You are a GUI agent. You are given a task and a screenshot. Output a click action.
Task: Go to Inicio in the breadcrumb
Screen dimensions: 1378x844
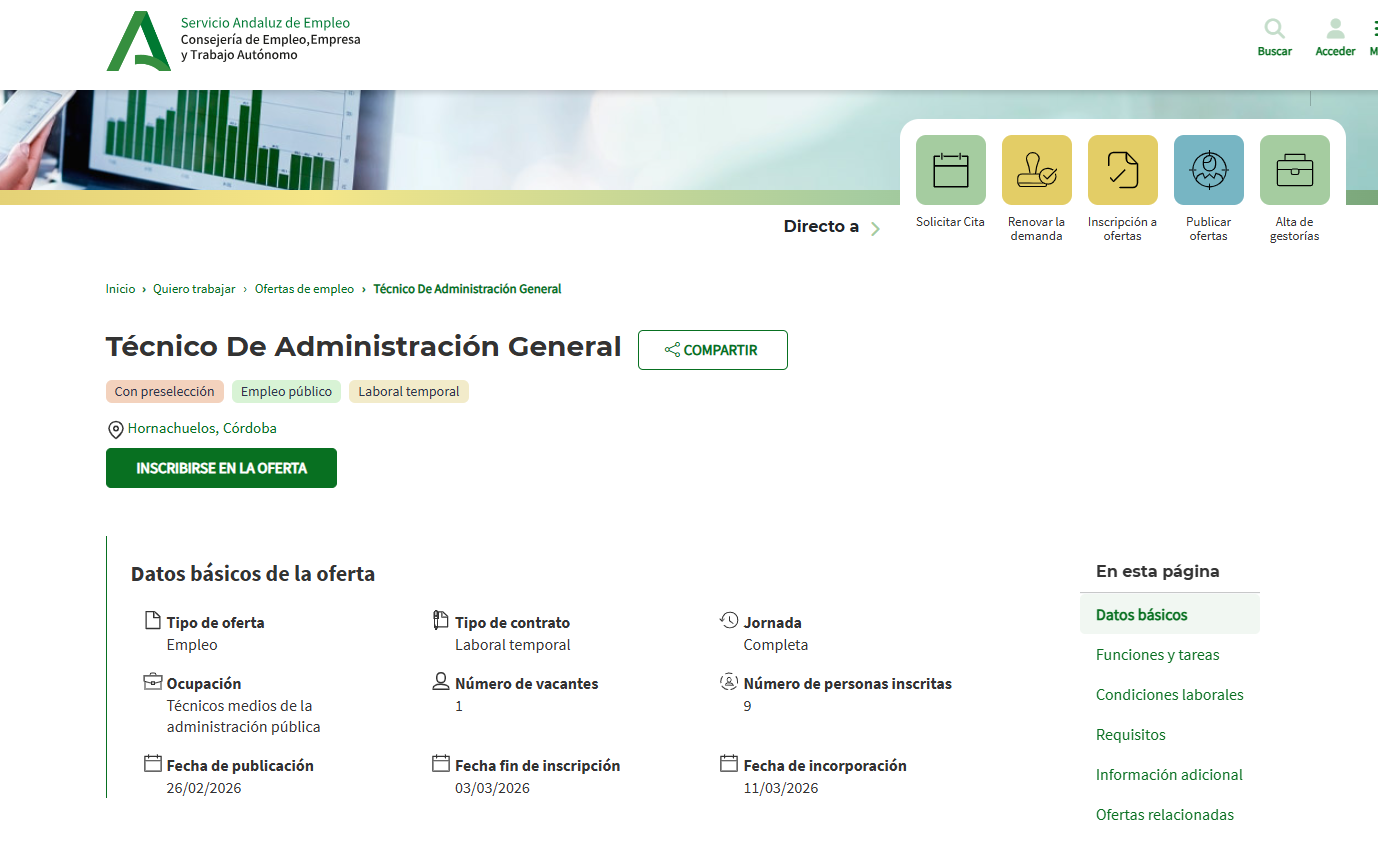(x=120, y=289)
